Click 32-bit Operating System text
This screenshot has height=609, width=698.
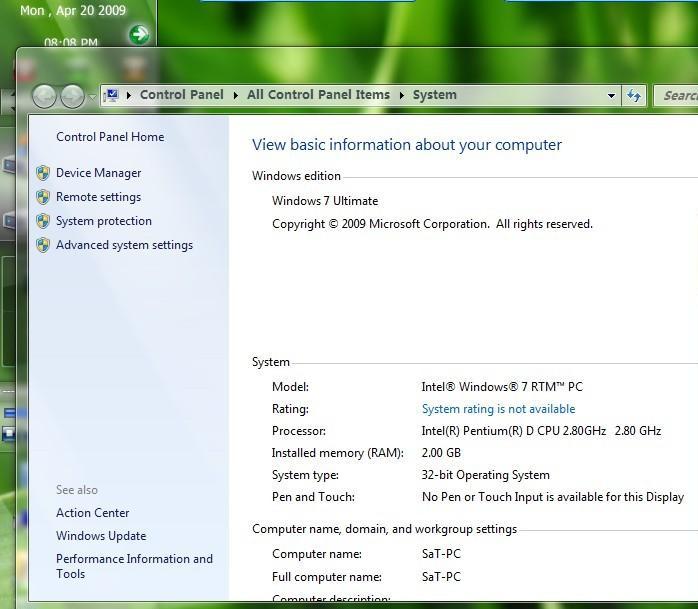486,475
